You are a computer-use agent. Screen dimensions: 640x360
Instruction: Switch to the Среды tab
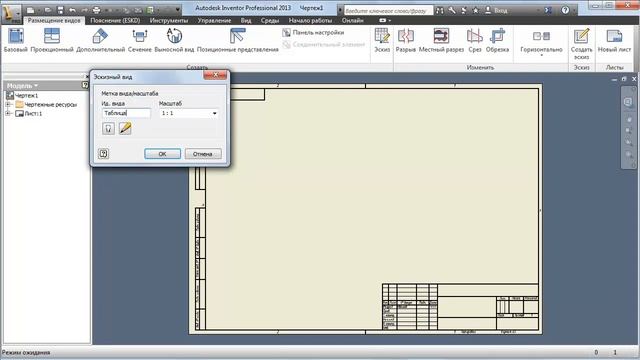(270, 20)
